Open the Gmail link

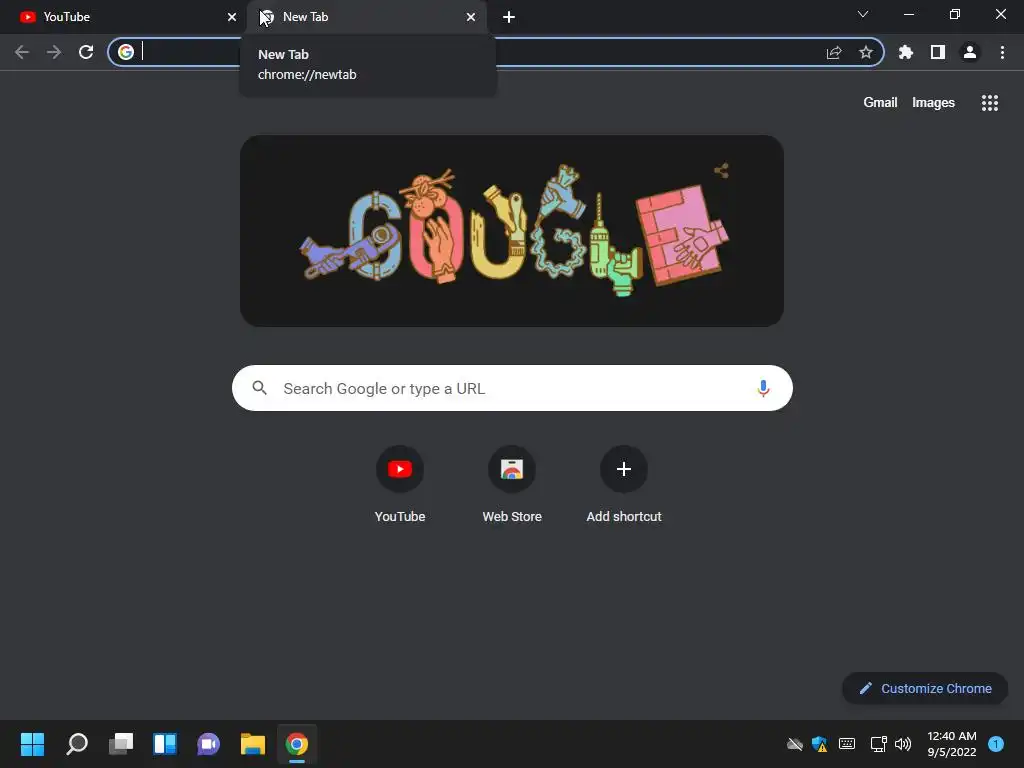(x=880, y=103)
